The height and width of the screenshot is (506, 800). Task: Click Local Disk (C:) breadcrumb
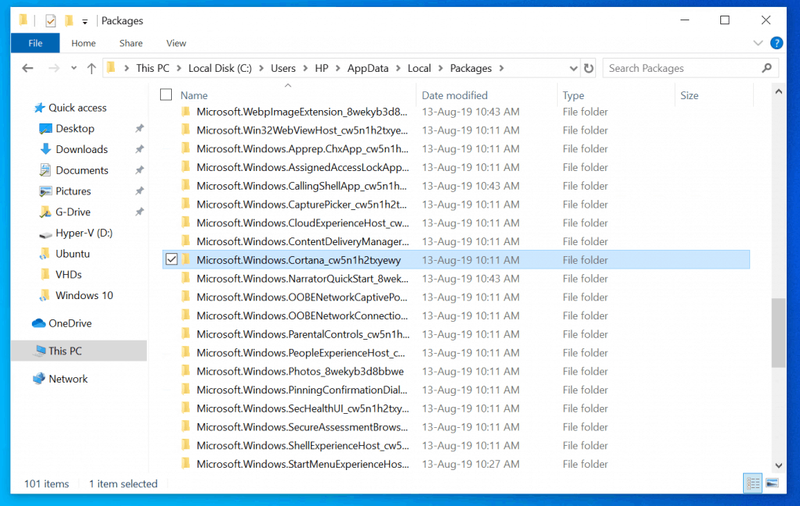220,68
